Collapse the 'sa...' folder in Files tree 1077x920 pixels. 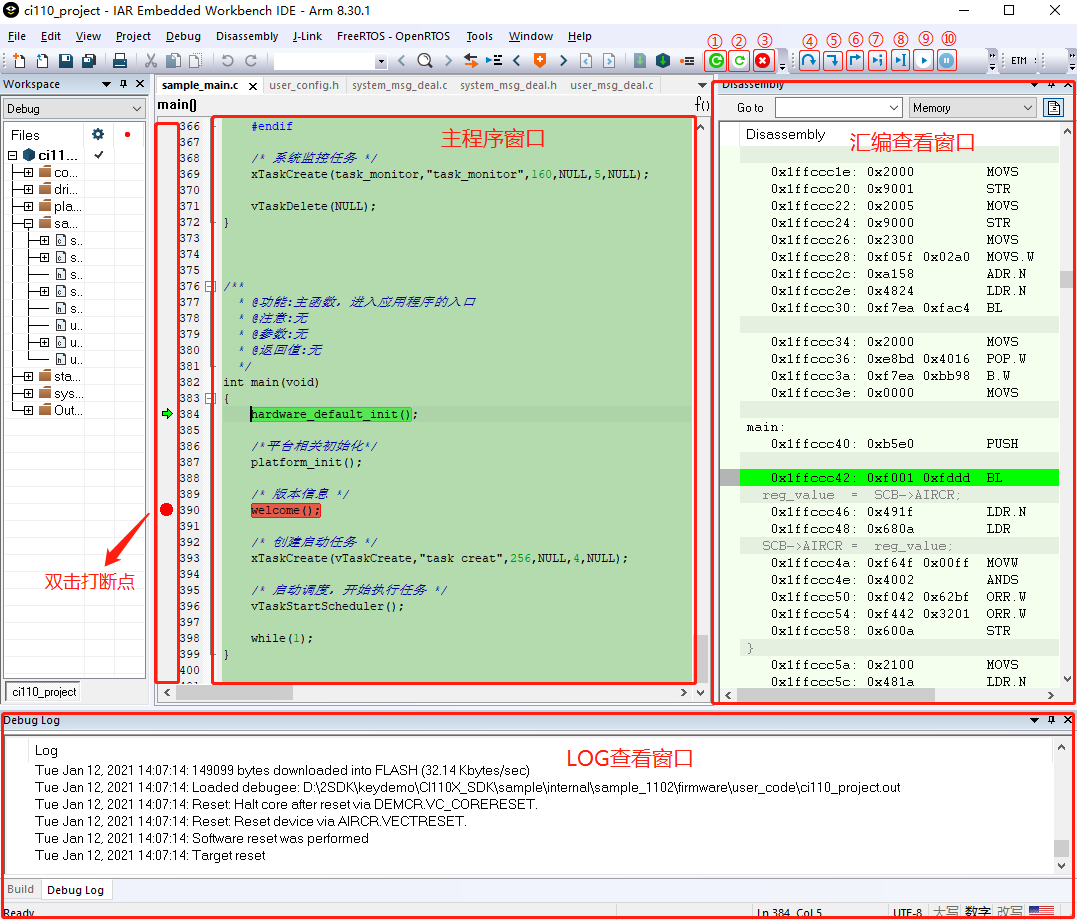coord(28,223)
